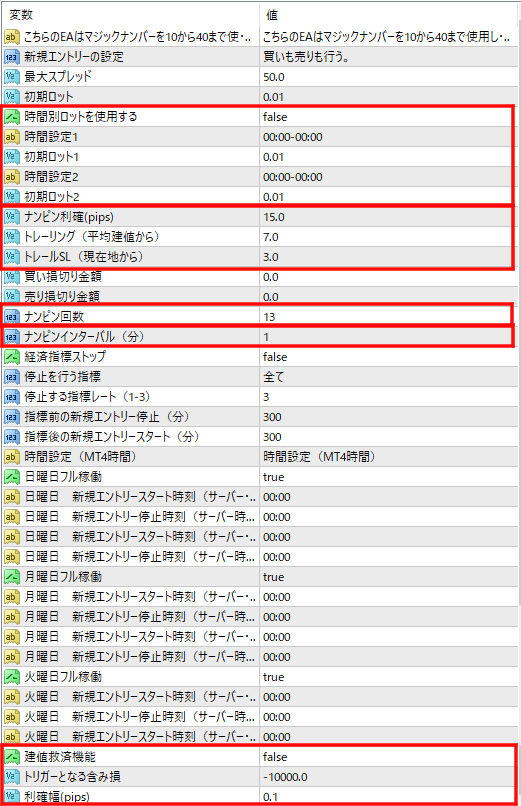This screenshot has height=806, width=521.
Task: Edit the 最大スプレッド value 50.0
Action: pos(274,77)
